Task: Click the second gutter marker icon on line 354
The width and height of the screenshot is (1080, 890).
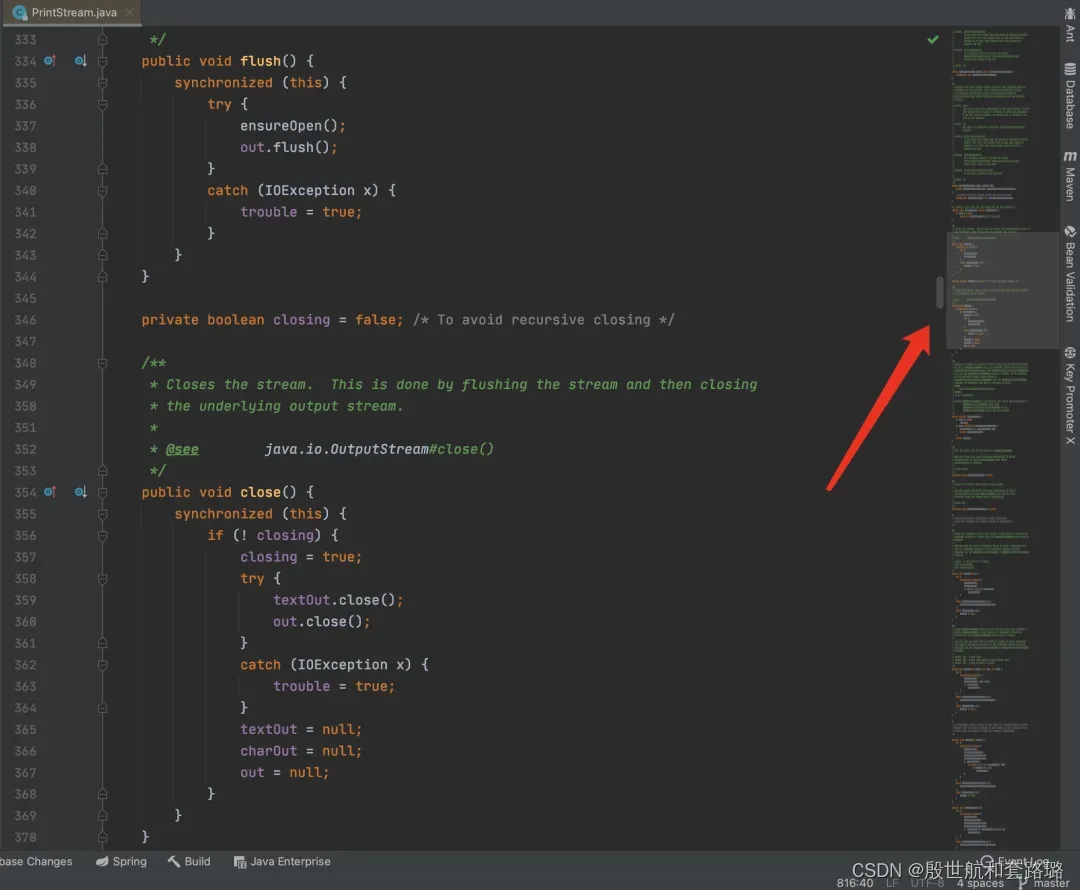Action: [x=81, y=492]
